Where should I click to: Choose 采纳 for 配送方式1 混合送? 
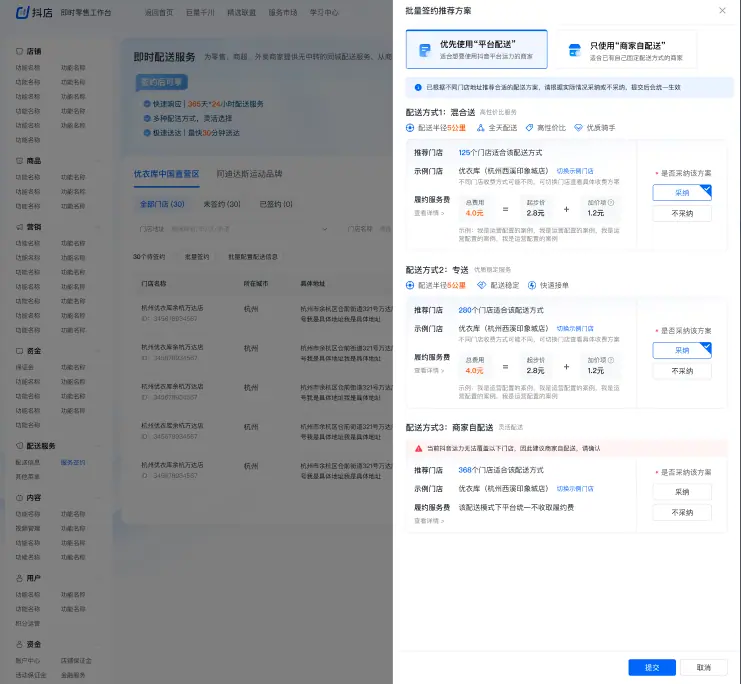coord(682,193)
